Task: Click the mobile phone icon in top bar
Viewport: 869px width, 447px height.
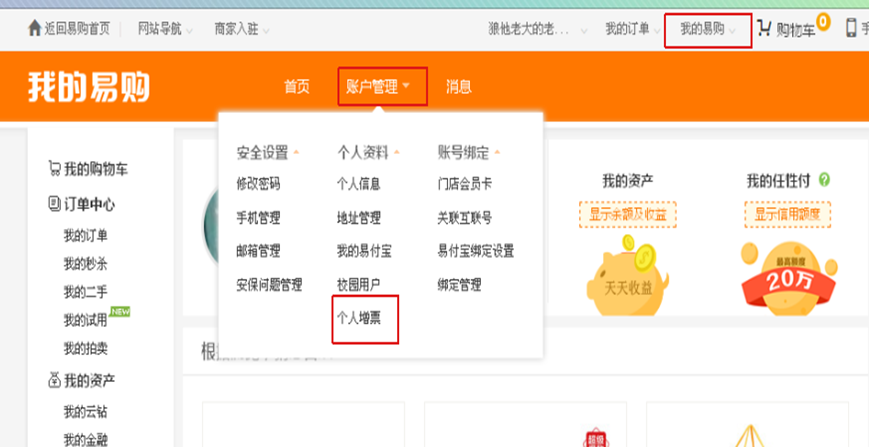Action: (x=851, y=28)
